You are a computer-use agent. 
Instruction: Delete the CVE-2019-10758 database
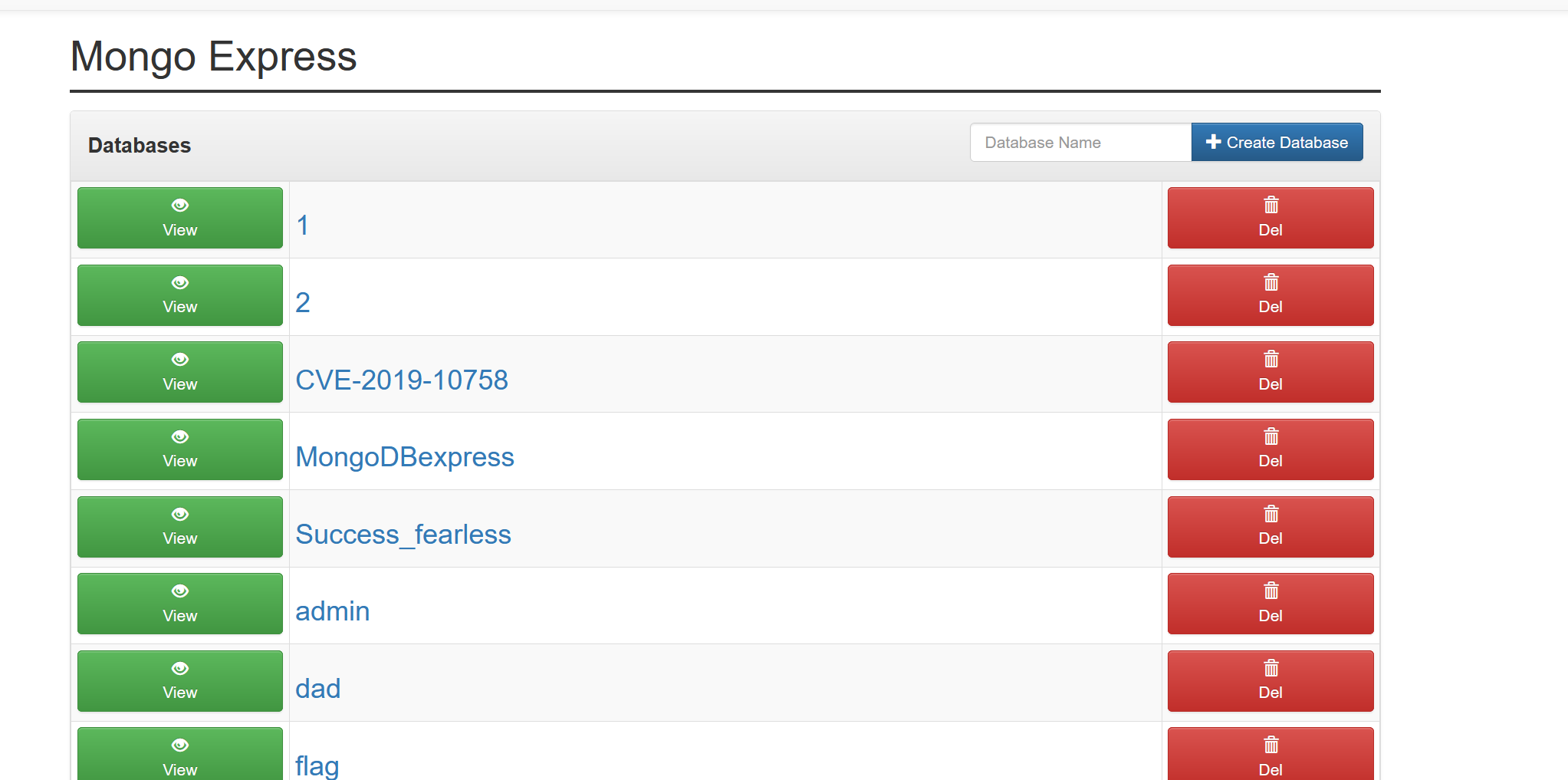coord(1271,372)
